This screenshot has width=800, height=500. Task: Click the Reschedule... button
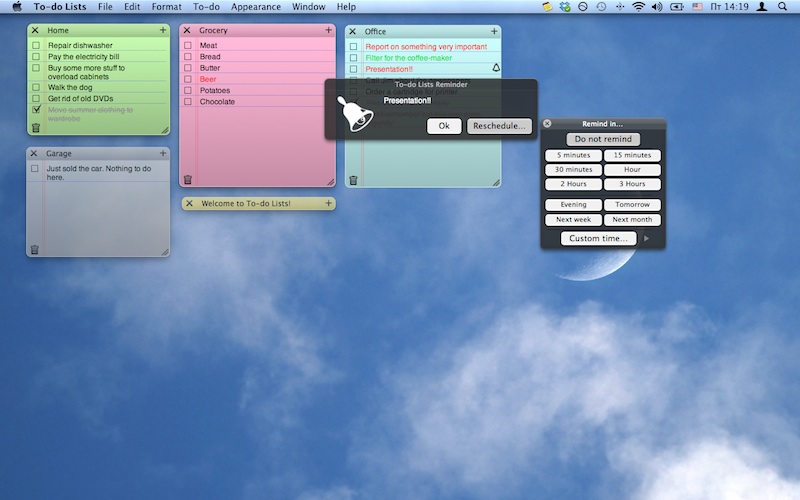click(x=499, y=126)
